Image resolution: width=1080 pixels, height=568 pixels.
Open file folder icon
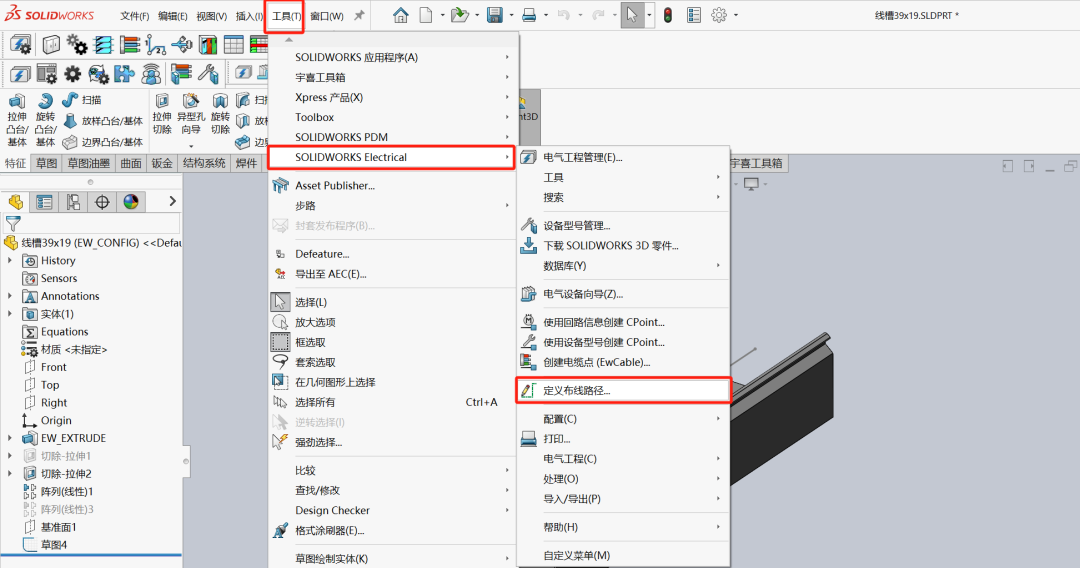[x=459, y=15]
